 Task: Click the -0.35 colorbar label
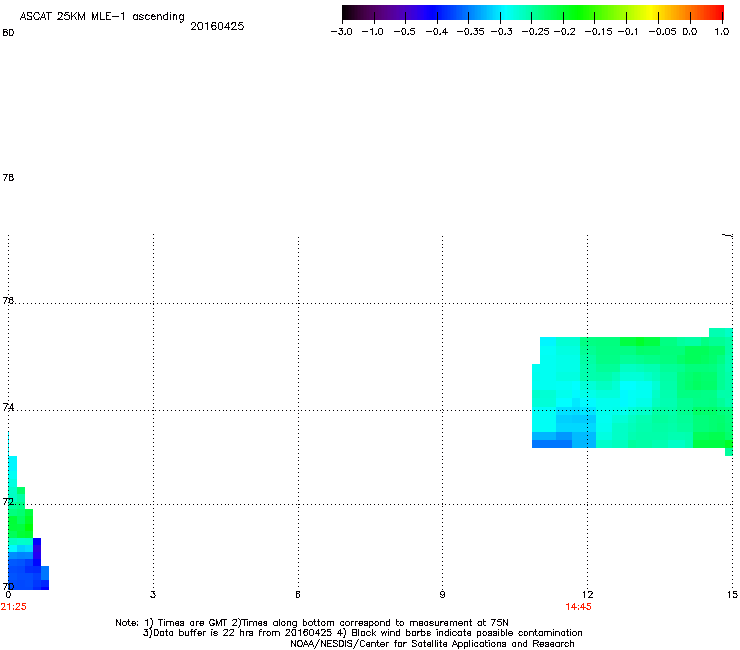(471, 32)
